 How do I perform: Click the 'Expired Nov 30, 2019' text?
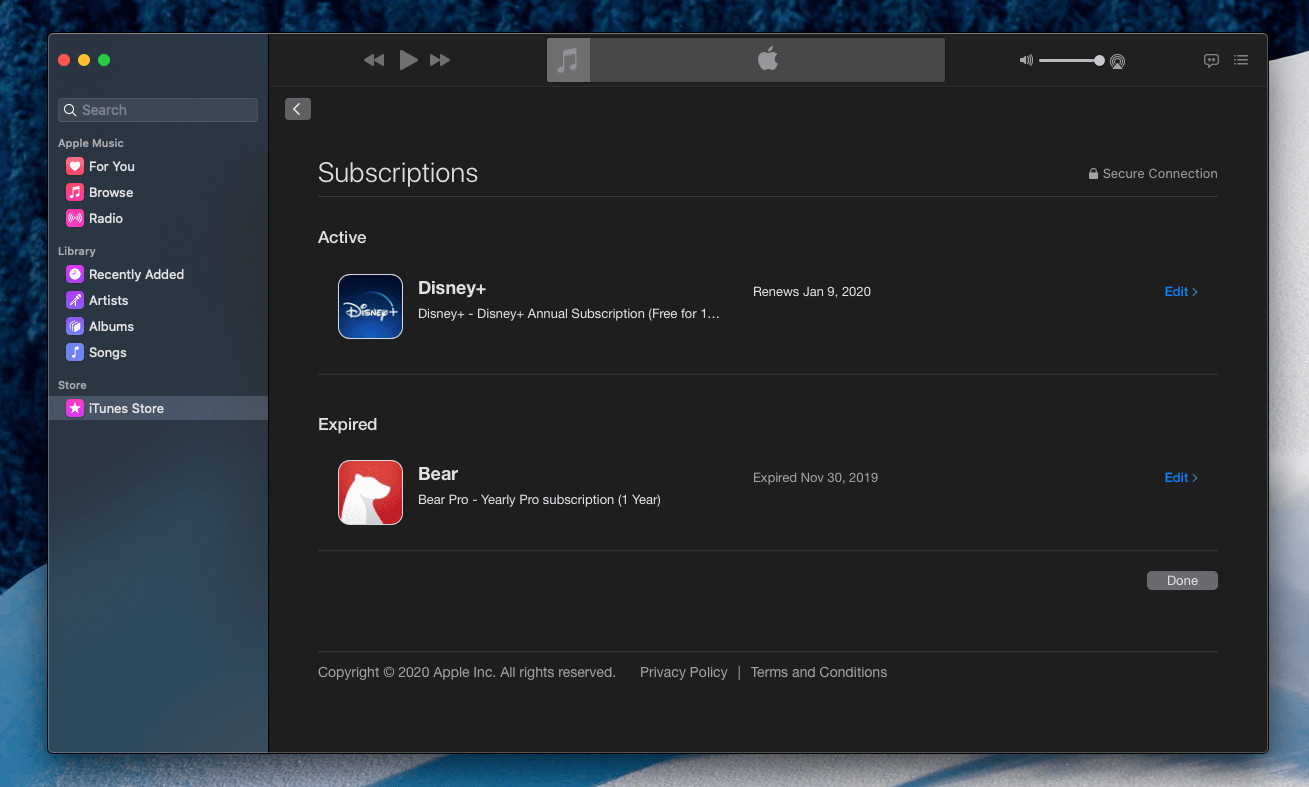pyautogui.click(x=816, y=478)
